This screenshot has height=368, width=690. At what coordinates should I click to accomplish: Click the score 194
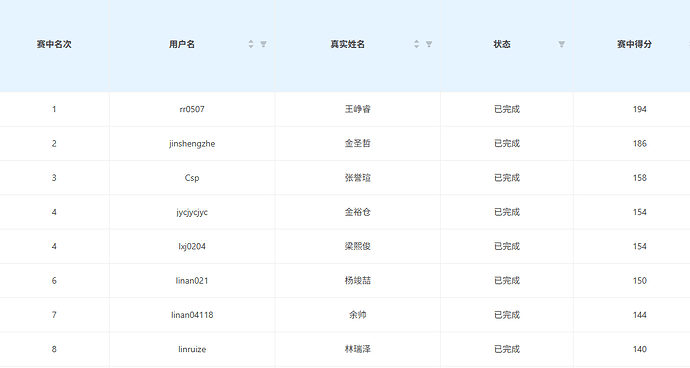click(639, 109)
